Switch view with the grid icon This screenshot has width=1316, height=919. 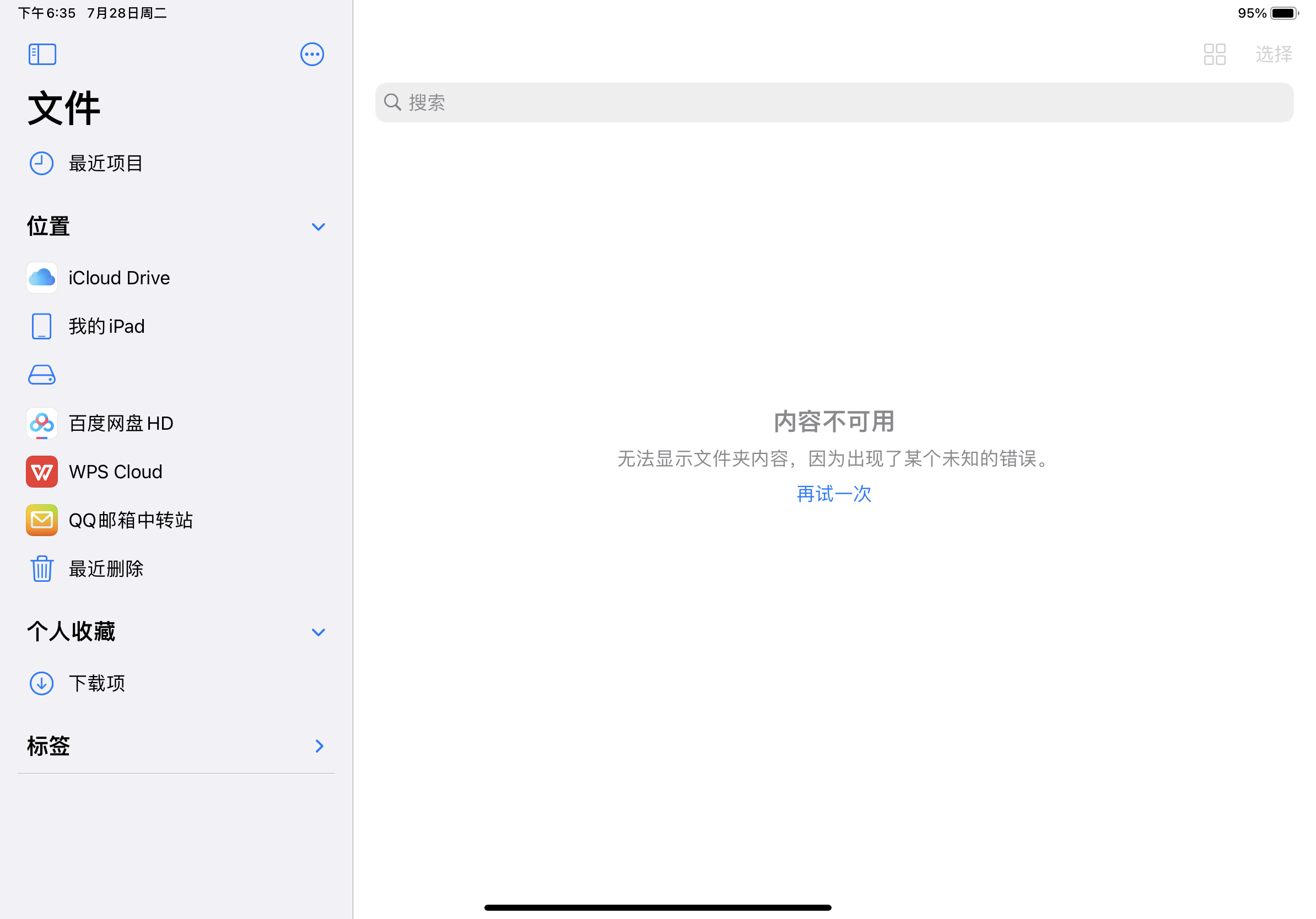pyautogui.click(x=1214, y=55)
